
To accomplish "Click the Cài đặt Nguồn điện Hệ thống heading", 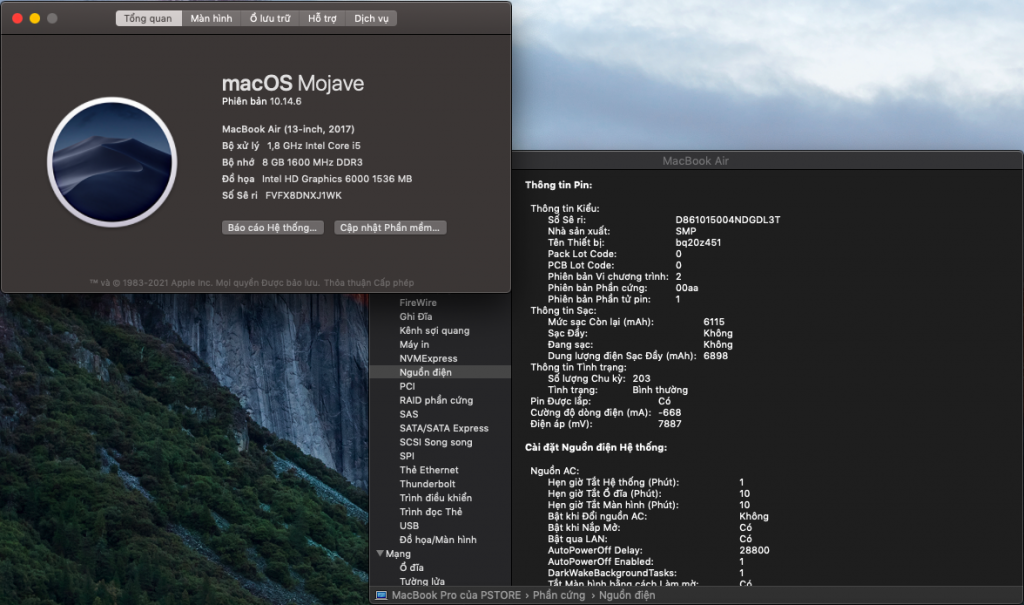I will coord(596,448).
